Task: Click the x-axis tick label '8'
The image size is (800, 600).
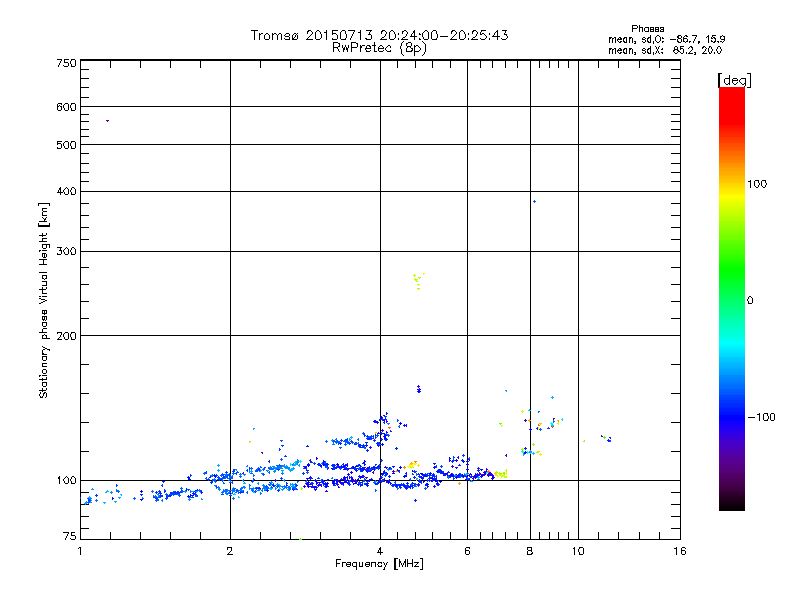Action: [530, 551]
